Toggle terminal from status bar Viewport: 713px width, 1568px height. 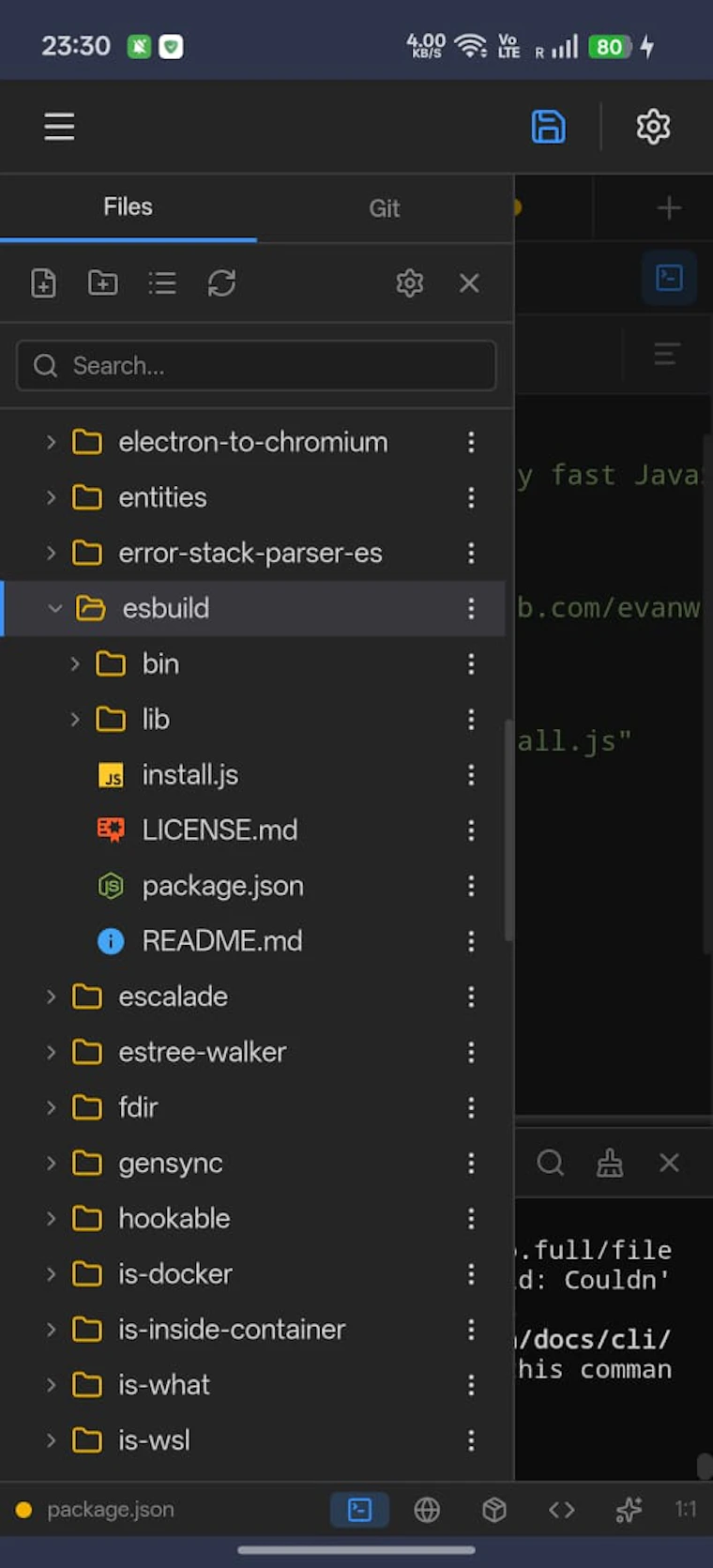point(359,1509)
